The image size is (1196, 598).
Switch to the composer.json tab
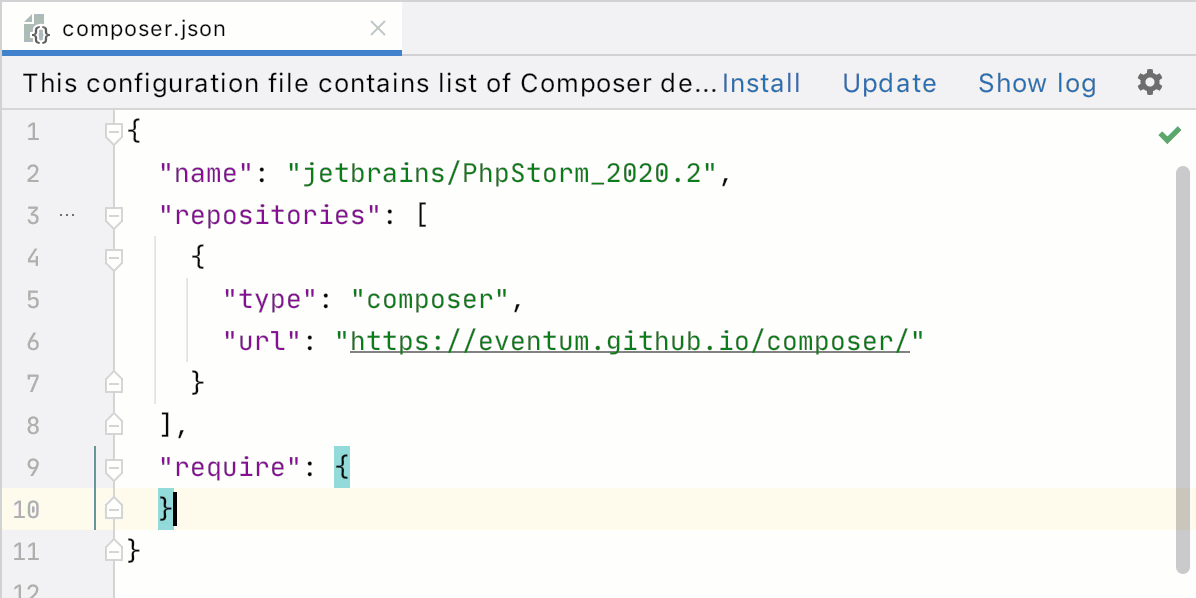tap(144, 29)
